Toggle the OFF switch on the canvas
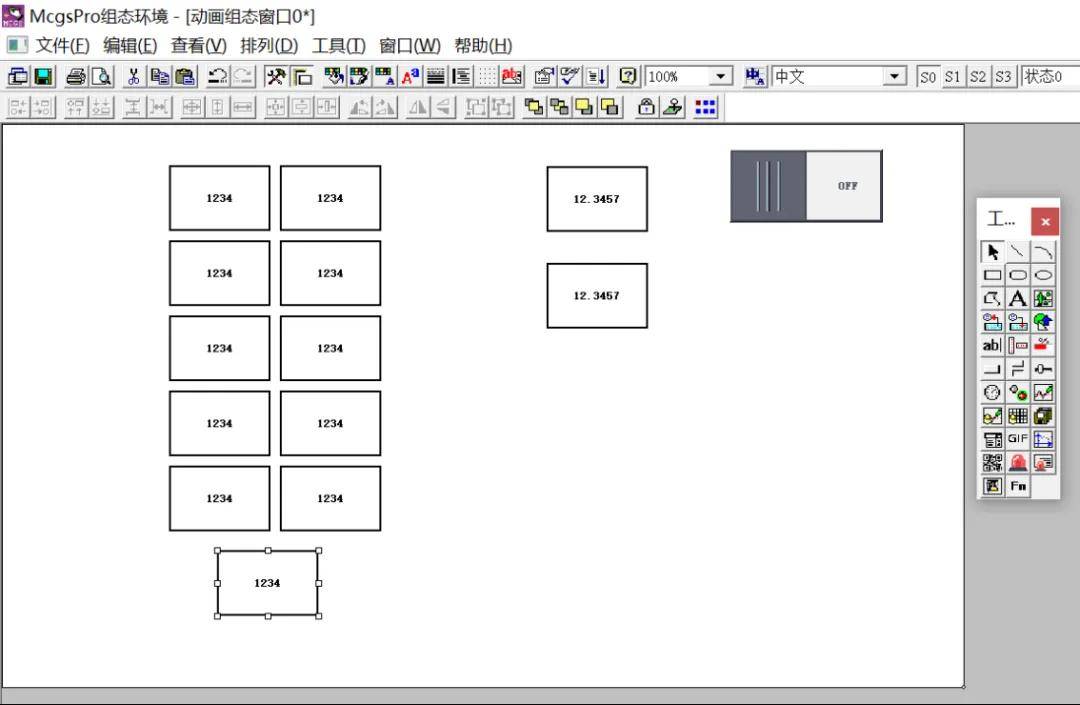The image size is (1080, 705). [806, 186]
